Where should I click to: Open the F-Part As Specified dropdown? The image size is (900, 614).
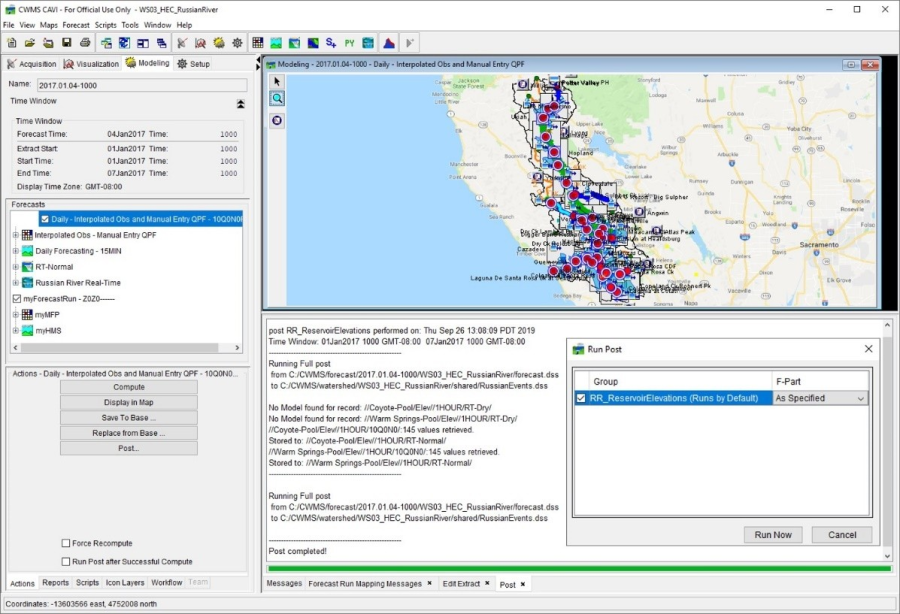[x=860, y=398]
